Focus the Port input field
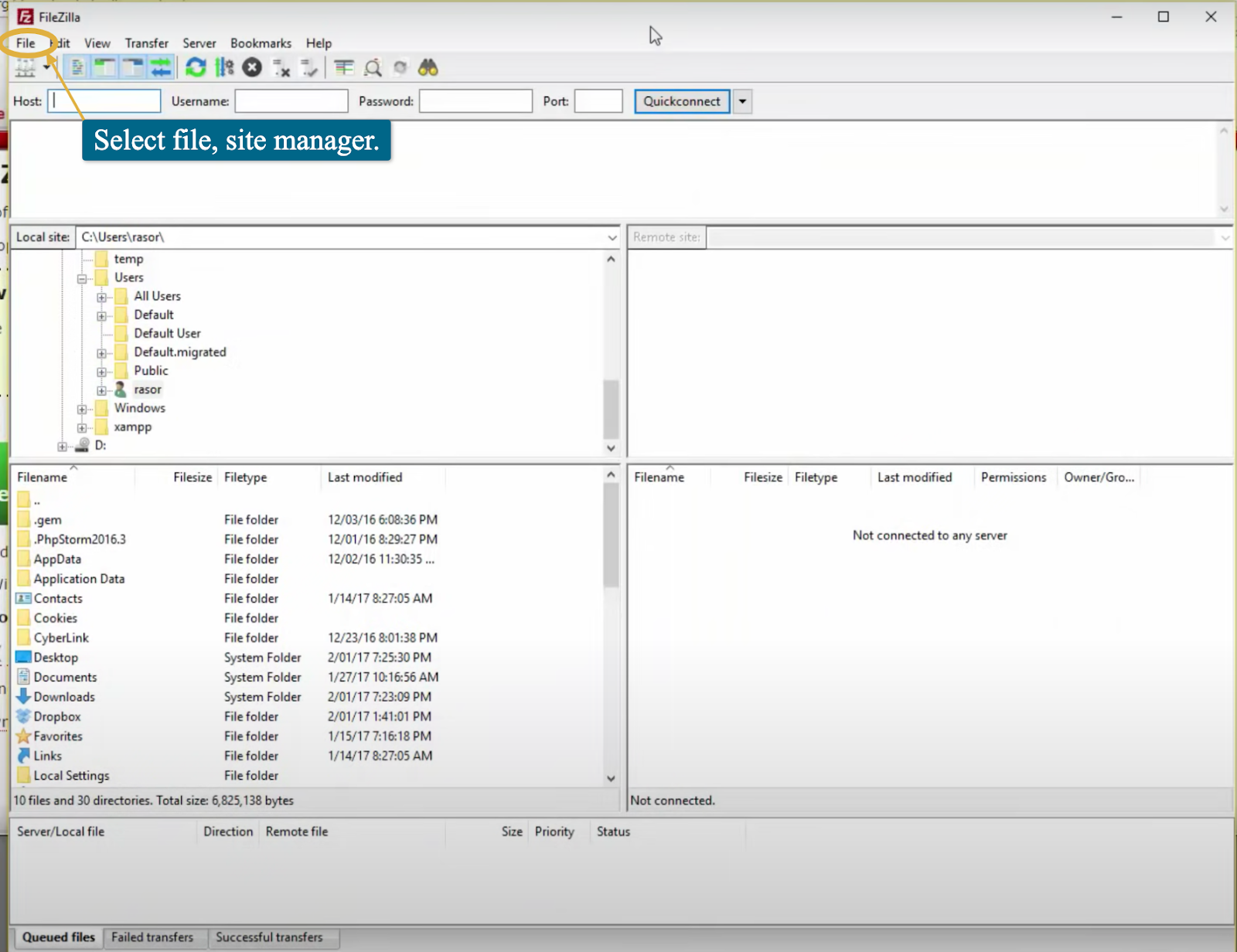The width and height of the screenshot is (1237, 952). point(598,101)
